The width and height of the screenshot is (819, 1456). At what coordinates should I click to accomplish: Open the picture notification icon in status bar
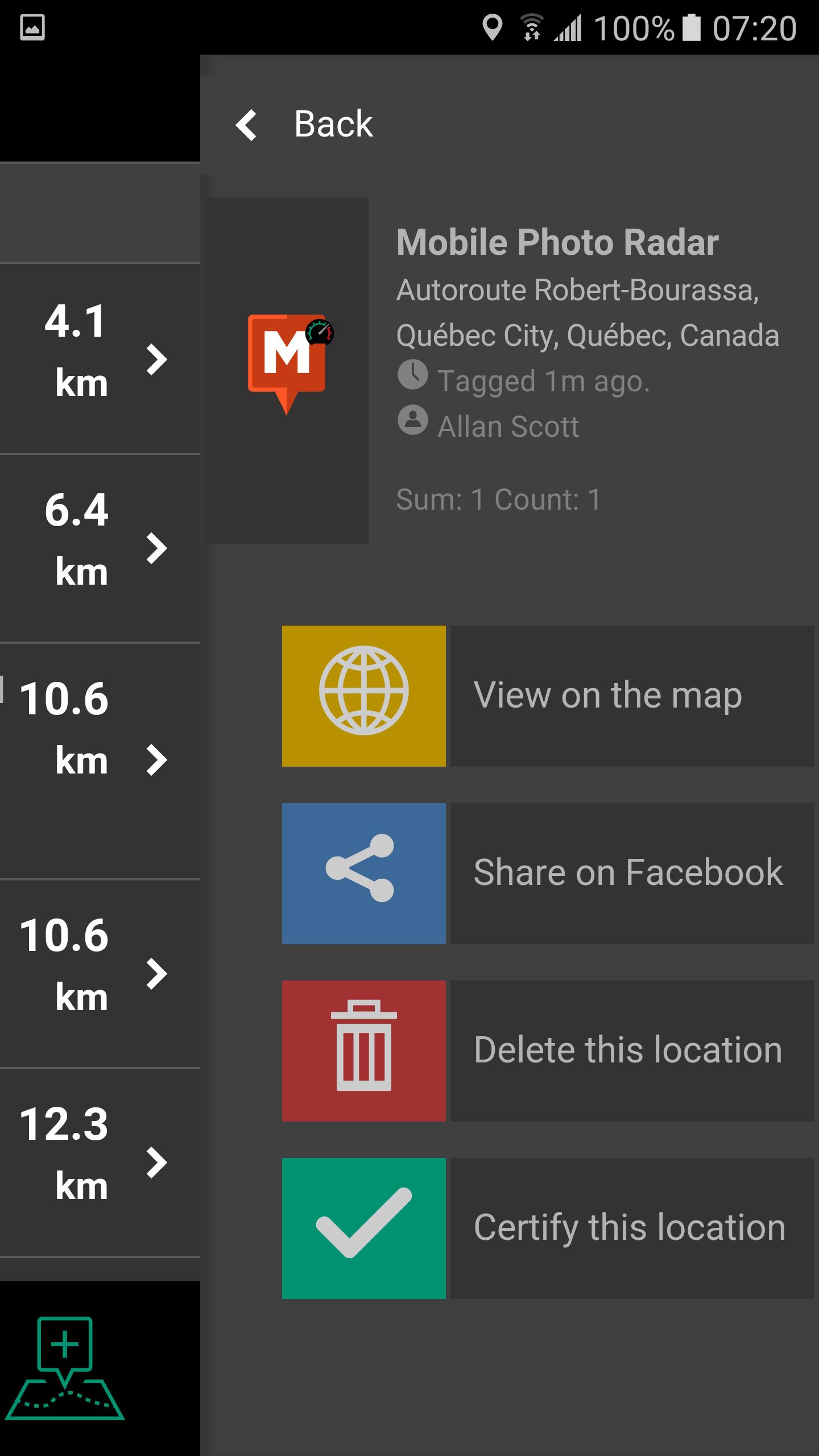tap(32, 28)
